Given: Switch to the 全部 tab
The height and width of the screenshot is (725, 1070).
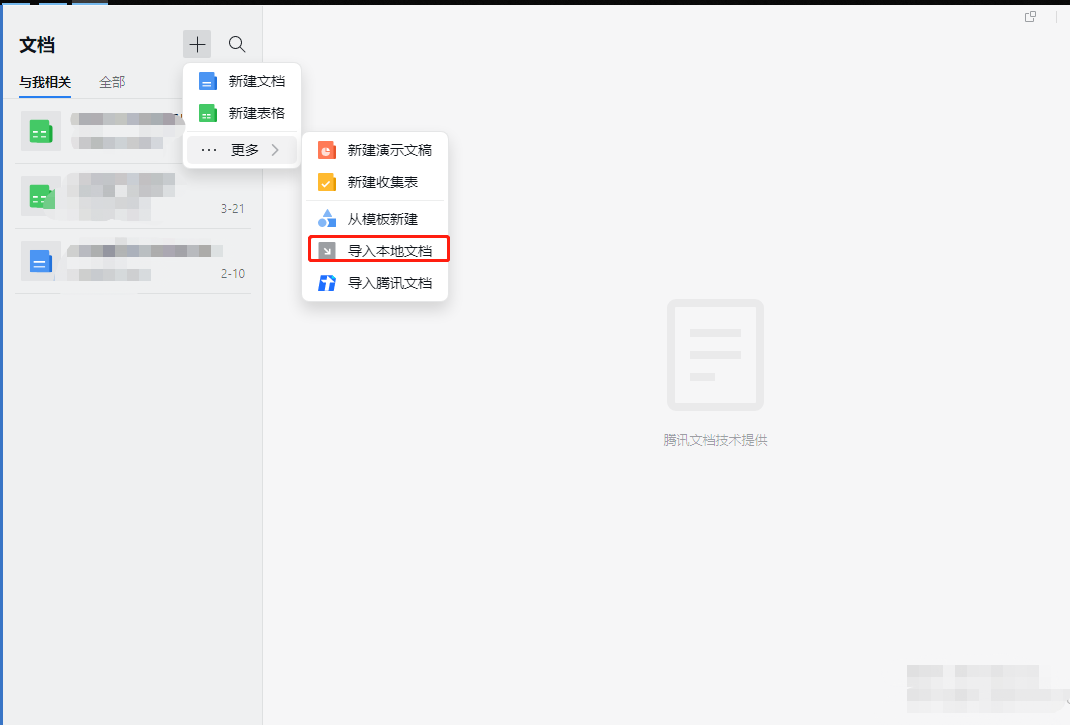Looking at the screenshot, I should 112,82.
